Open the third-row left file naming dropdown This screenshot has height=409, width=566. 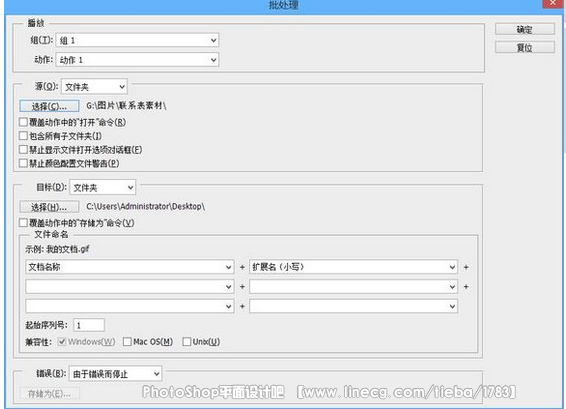pyautogui.click(x=130, y=306)
